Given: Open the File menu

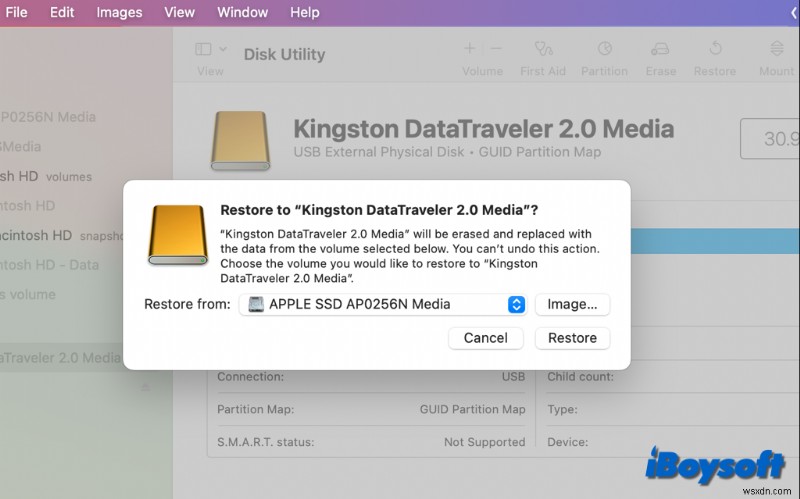Looking at the screenshot, I should [16, 12].
